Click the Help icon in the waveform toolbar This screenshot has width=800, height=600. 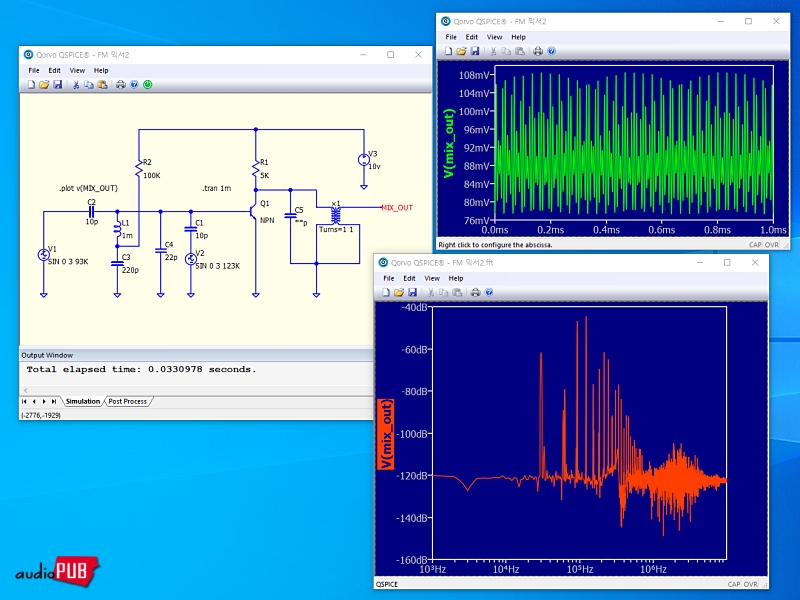pos(552,51)
